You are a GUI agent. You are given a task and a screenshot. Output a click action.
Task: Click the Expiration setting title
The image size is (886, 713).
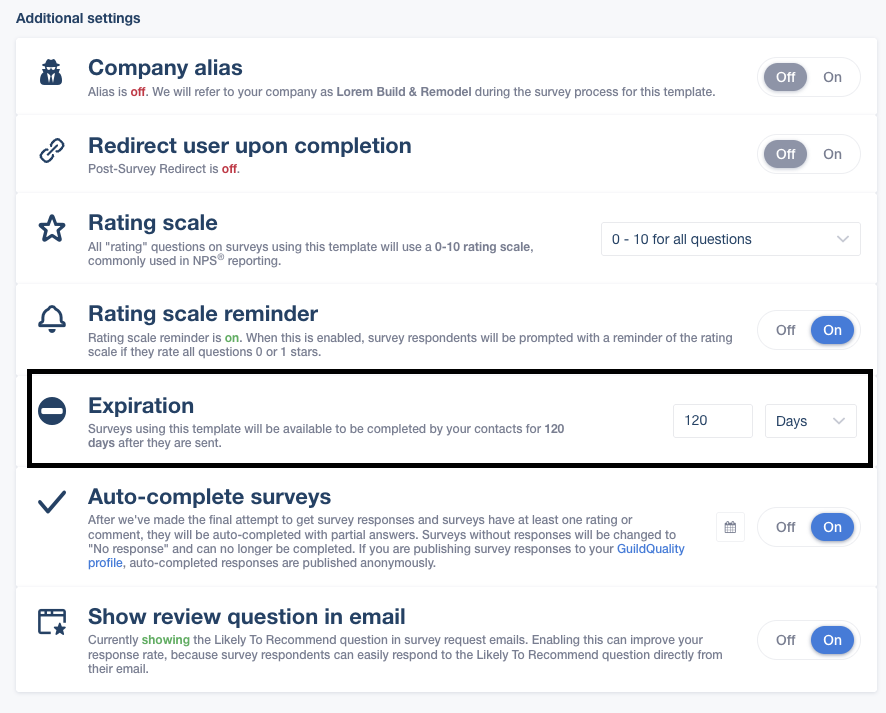coord(141,406)
